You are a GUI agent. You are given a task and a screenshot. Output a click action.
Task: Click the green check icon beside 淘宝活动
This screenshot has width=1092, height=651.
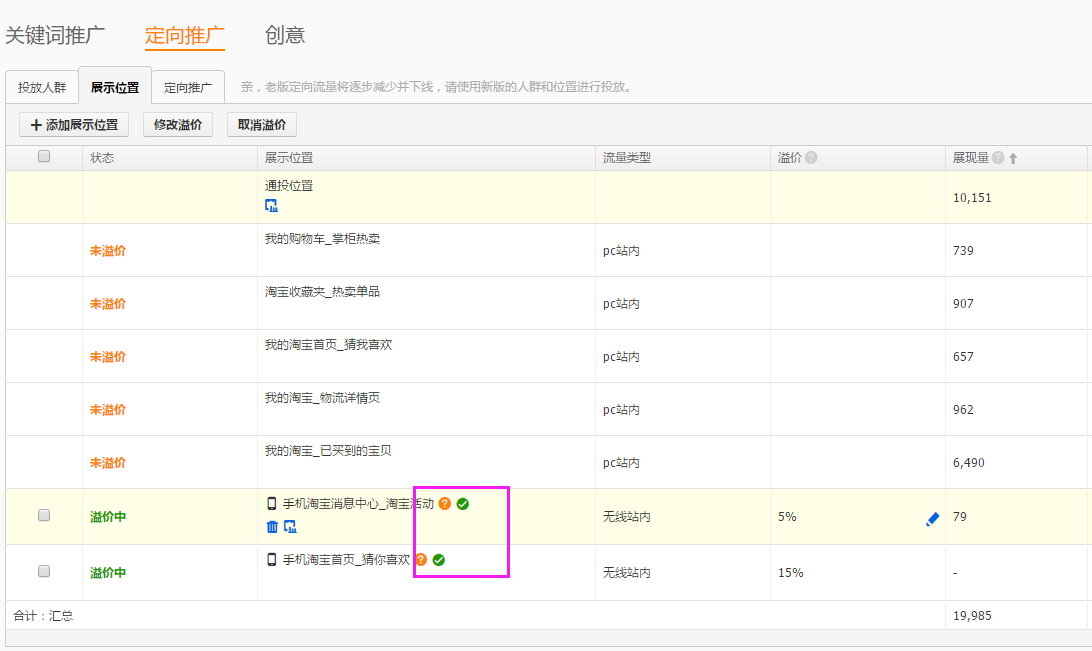point(463,504)
